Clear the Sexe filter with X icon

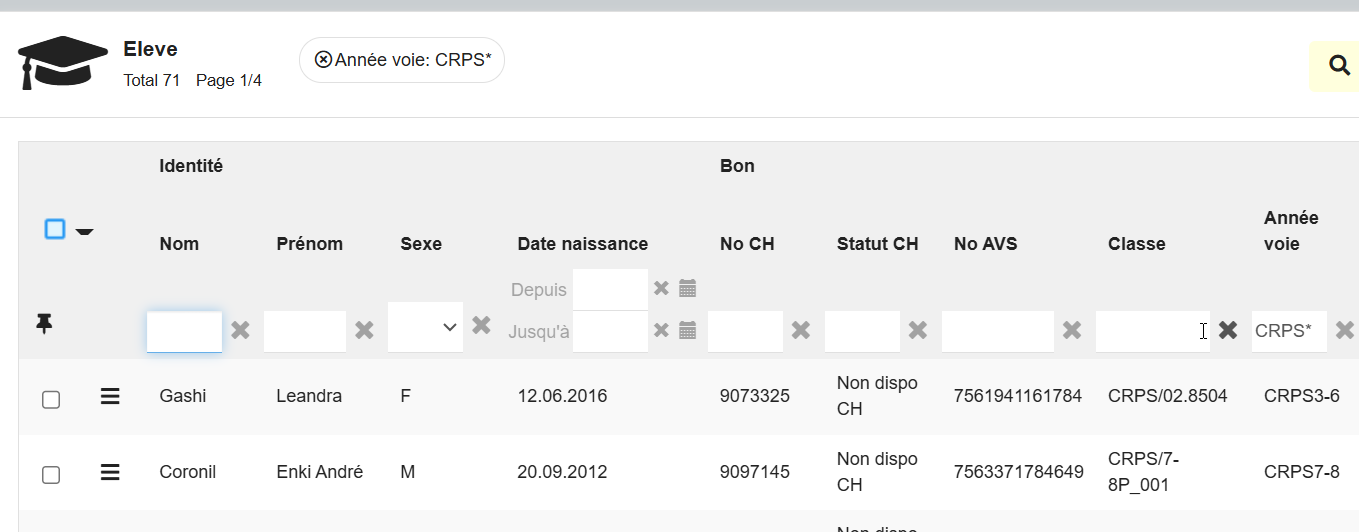[x=481, y=325]
